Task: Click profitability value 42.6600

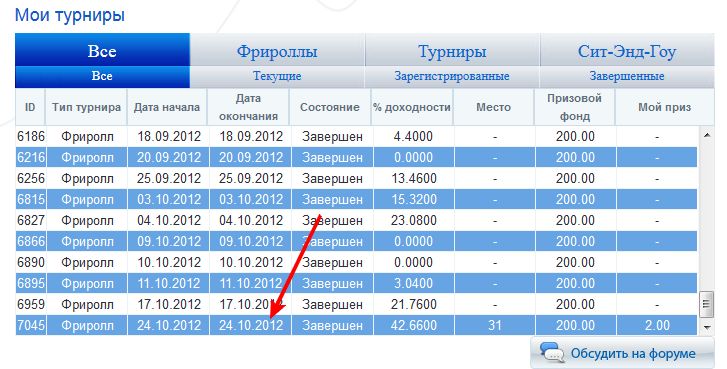Action: coord(414,325)
